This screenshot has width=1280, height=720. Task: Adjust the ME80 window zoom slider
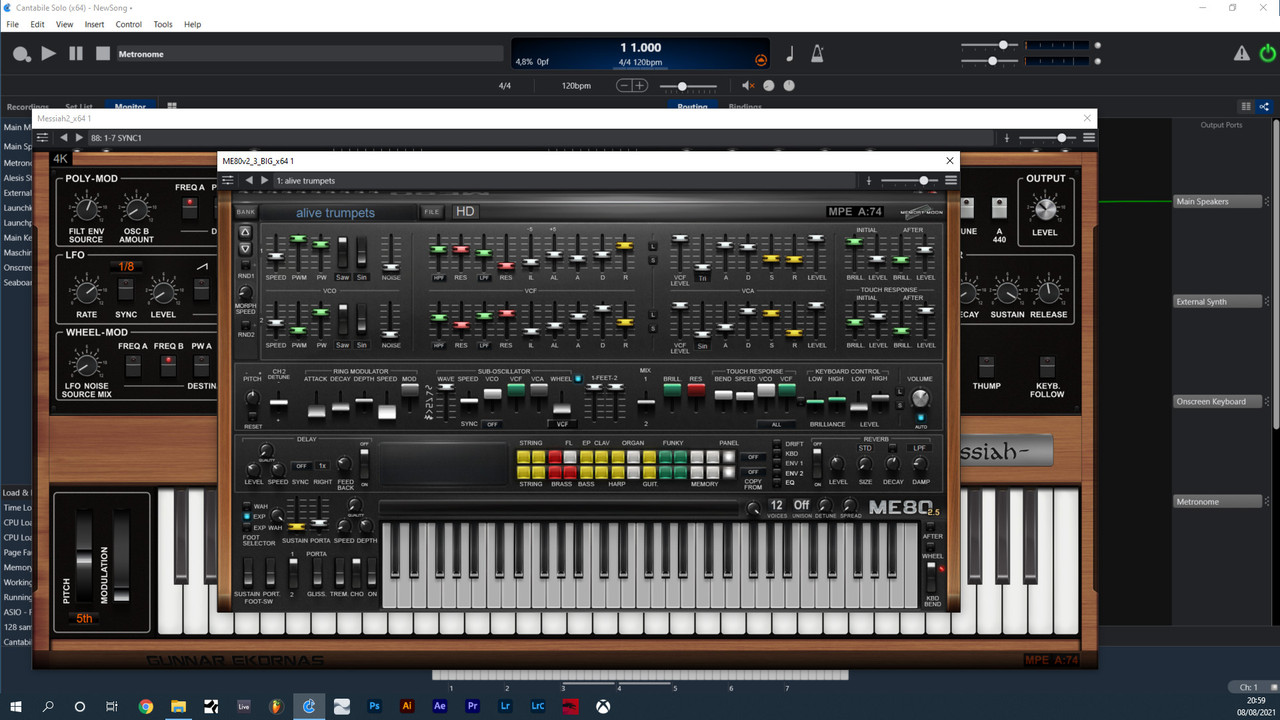[x=908, y=181]
